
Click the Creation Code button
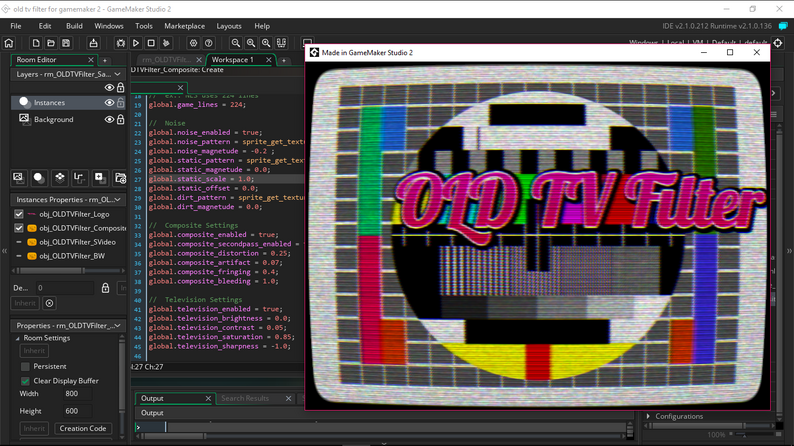click(83, 428)
